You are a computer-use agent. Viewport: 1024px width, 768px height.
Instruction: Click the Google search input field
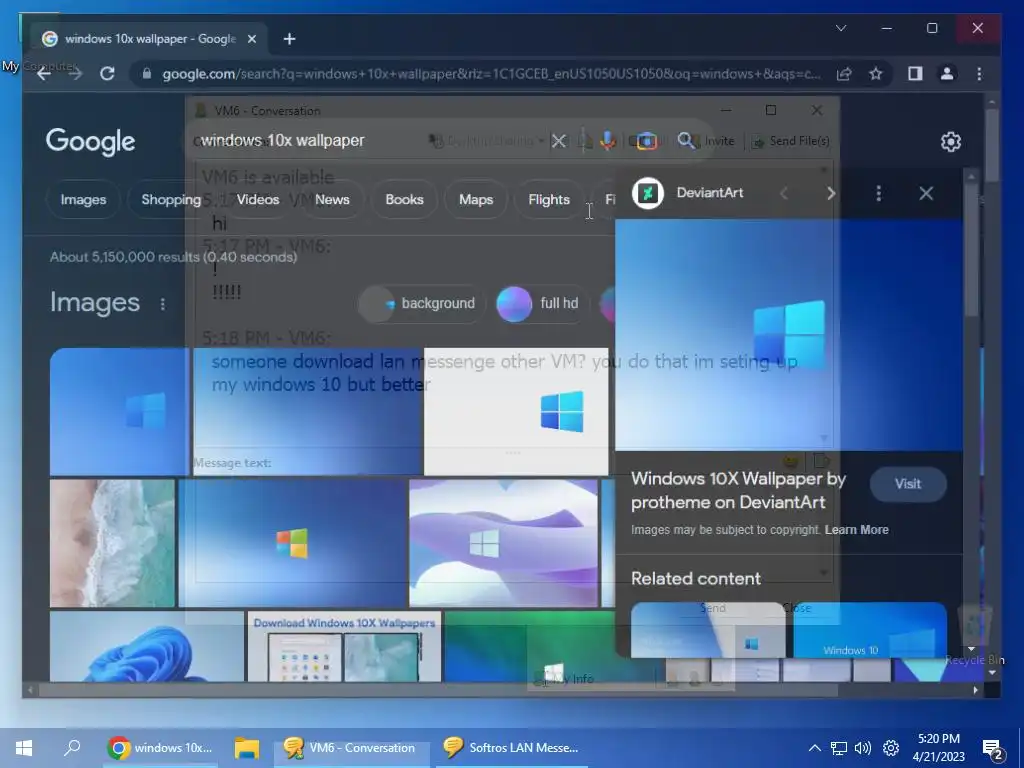366,140
